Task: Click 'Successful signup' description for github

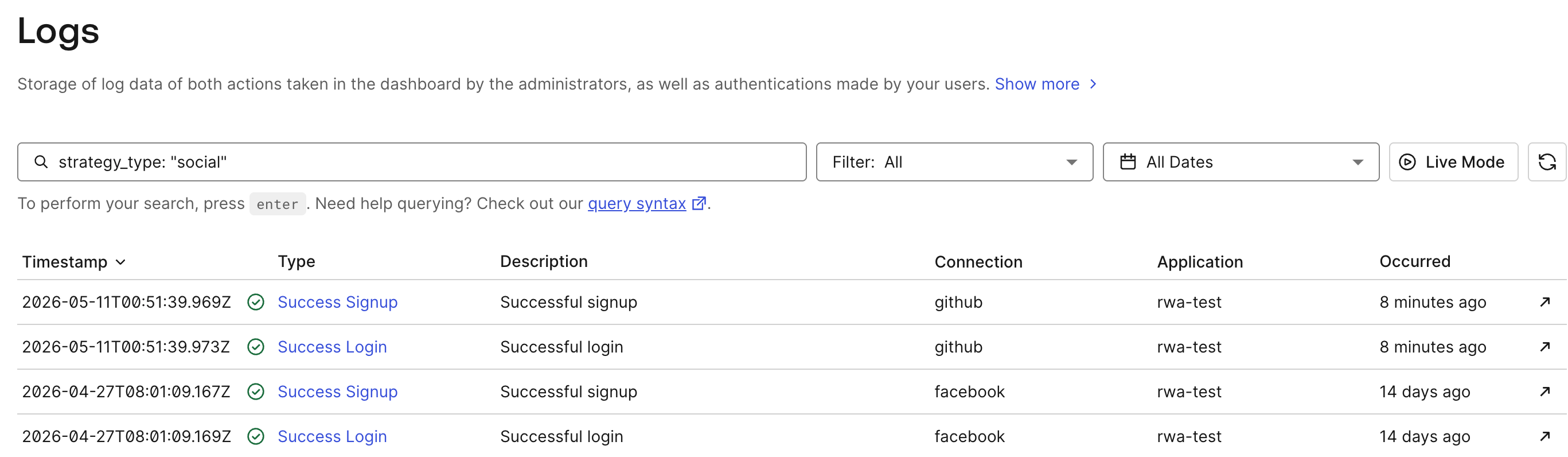Action: point(568,302)
